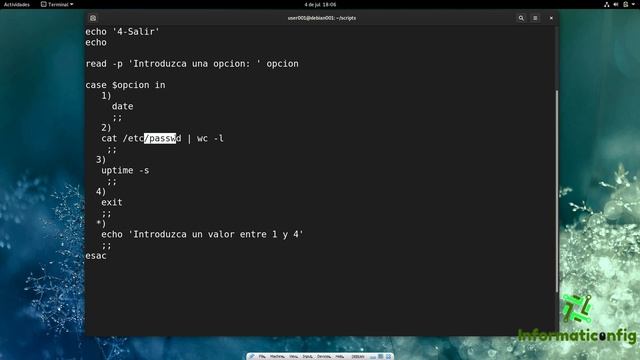Click the date command line
The height and width of the screenshot is (360, 640).
pos(122,106)
